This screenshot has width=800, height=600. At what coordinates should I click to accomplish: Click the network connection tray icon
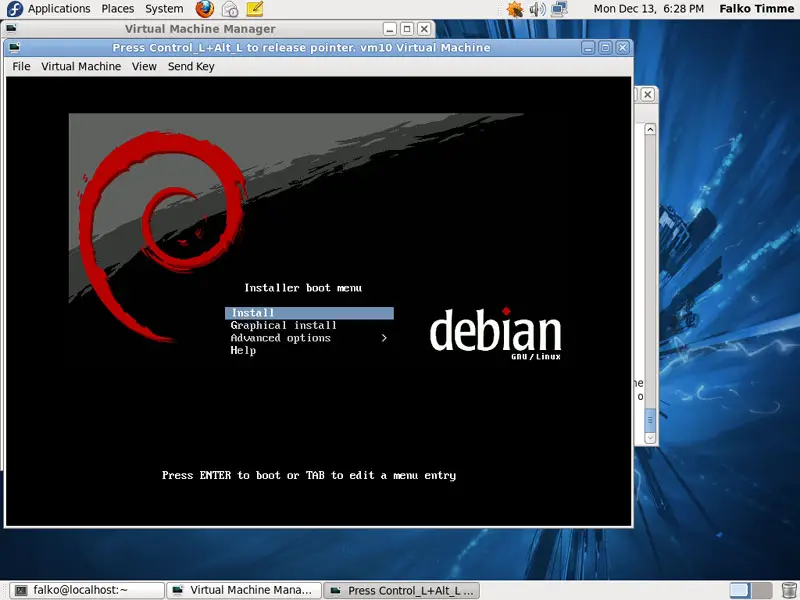[x=560, y=9]
